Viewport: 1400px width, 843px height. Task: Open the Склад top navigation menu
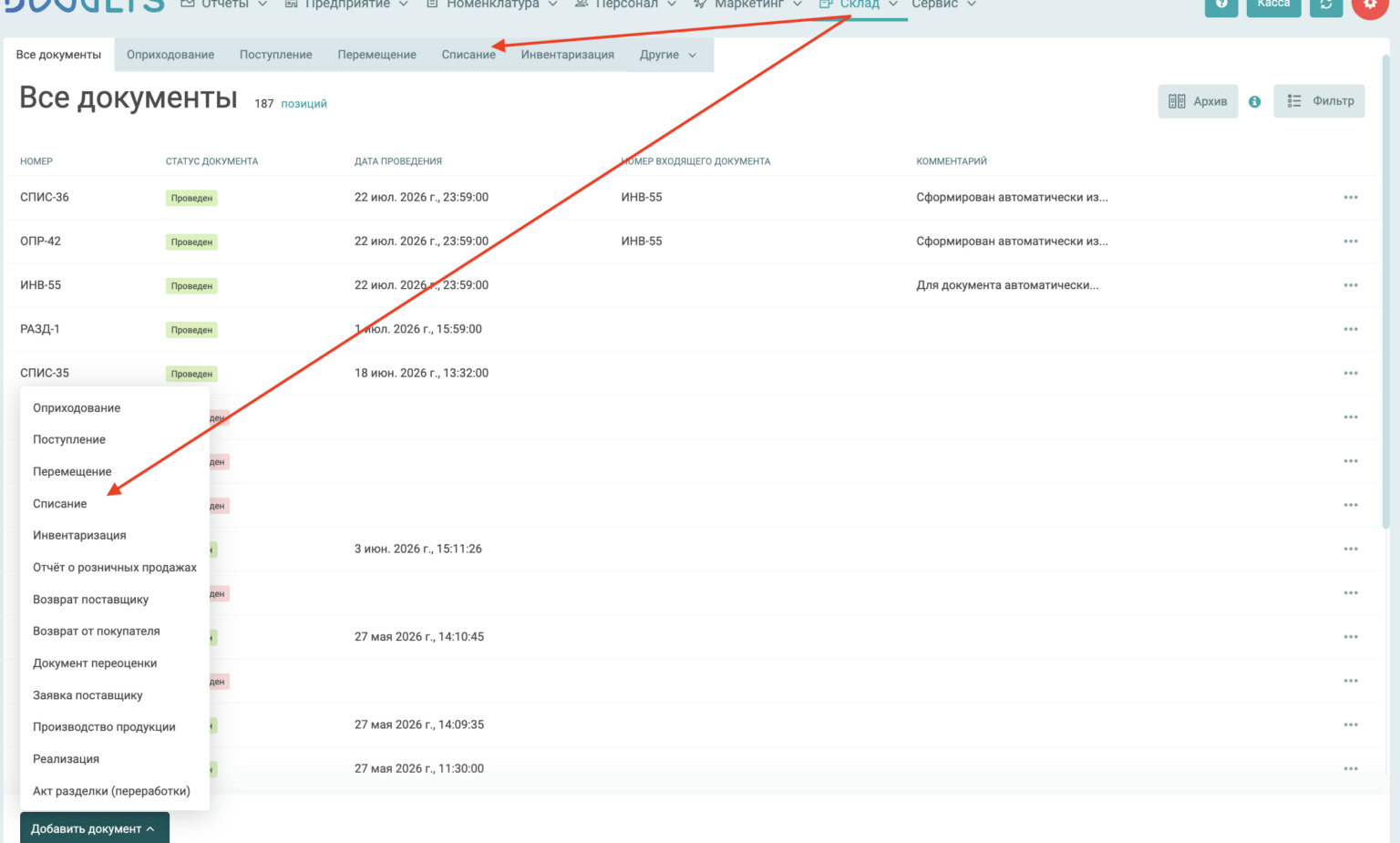(859, 5)
